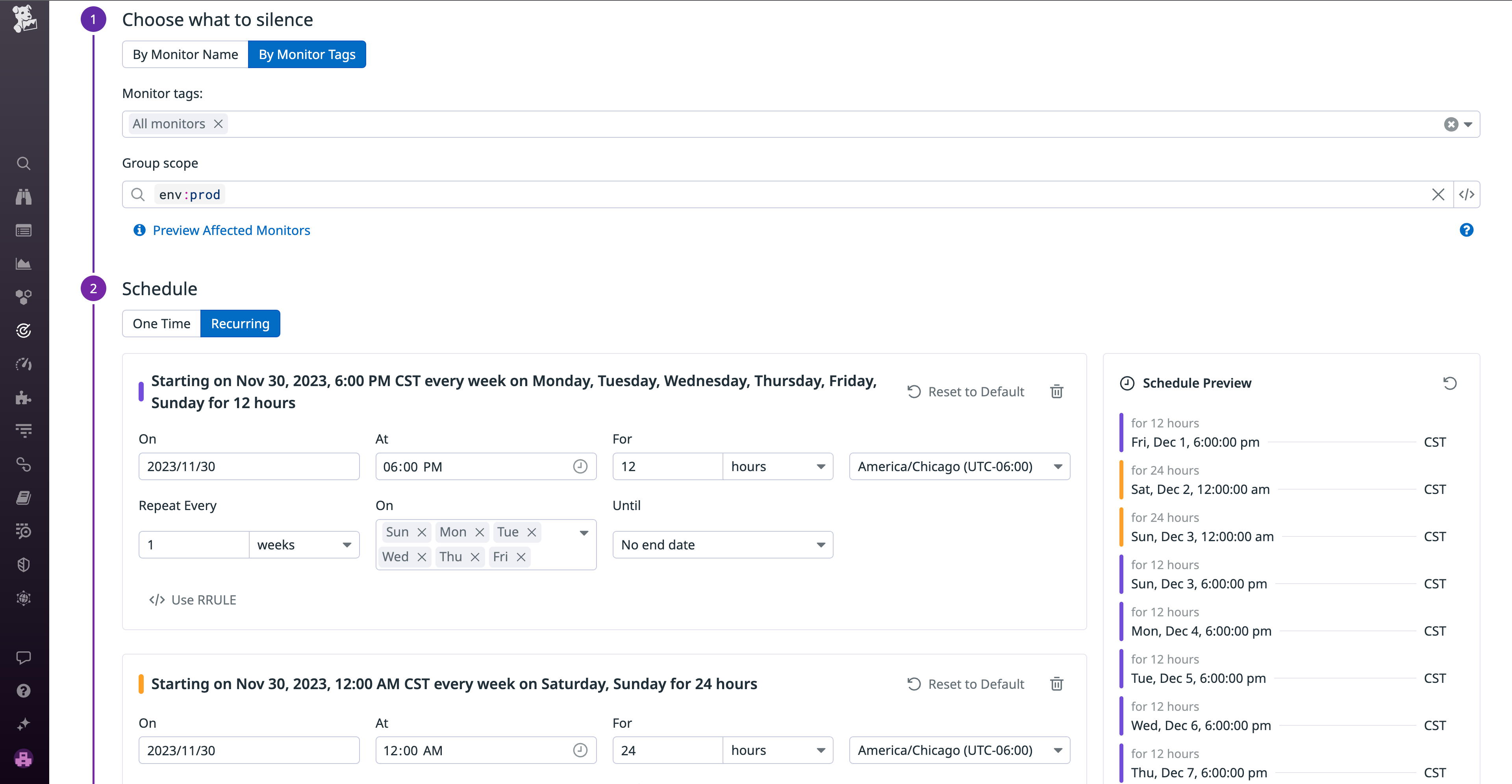Open the help question-mark icon
1512x784 pixels.
[24, 690]
